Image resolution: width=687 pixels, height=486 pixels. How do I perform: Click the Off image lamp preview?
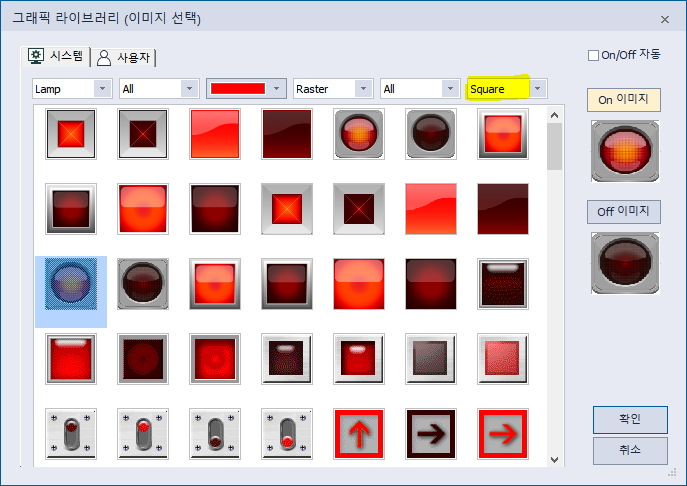click(625, 263)
